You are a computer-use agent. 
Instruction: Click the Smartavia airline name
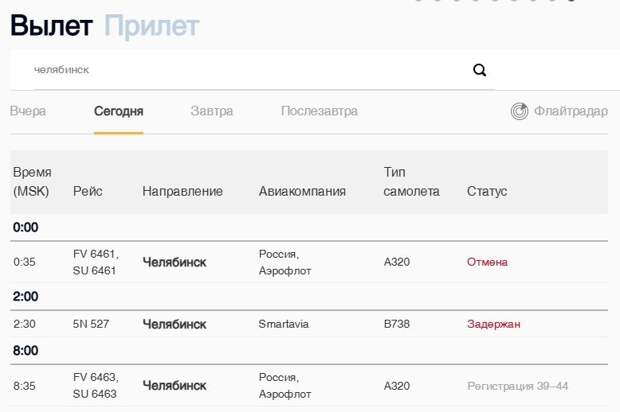click(x=287, y=324)
